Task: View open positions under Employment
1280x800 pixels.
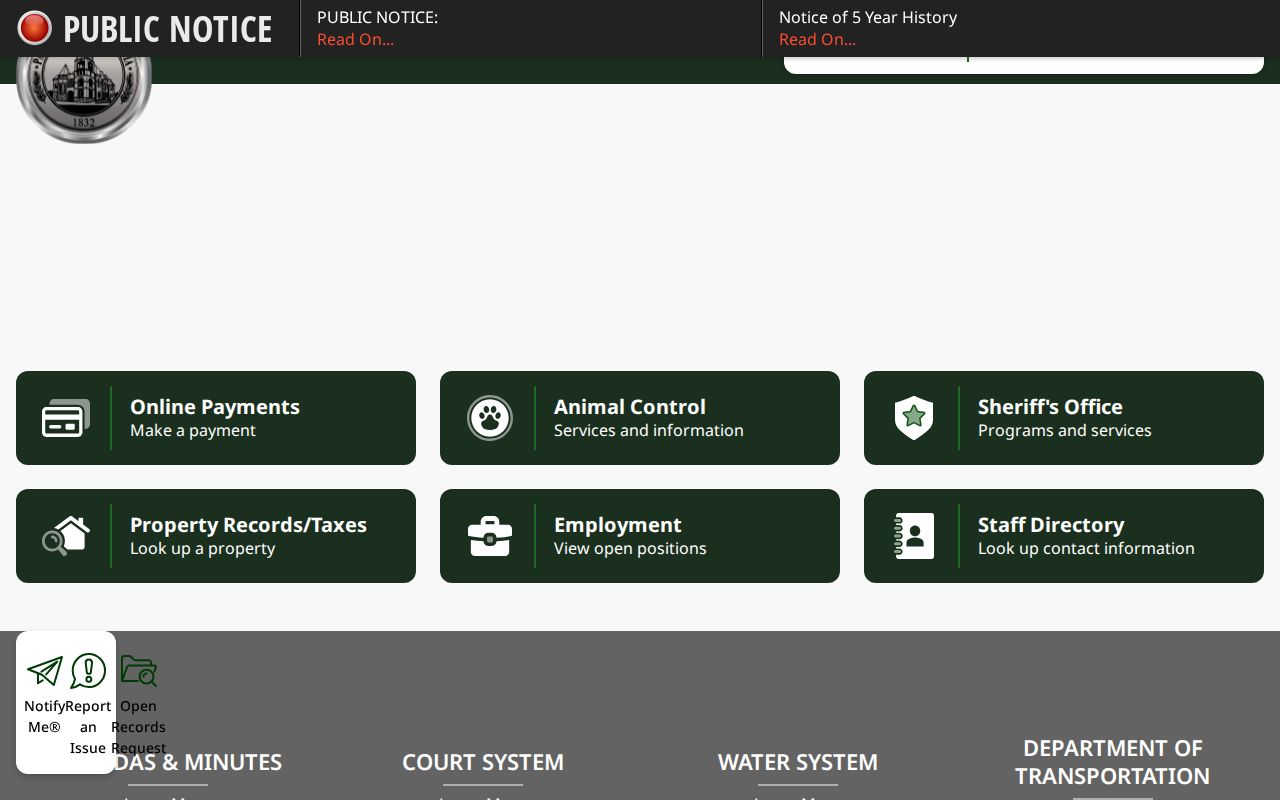Action: click(640, 536)
